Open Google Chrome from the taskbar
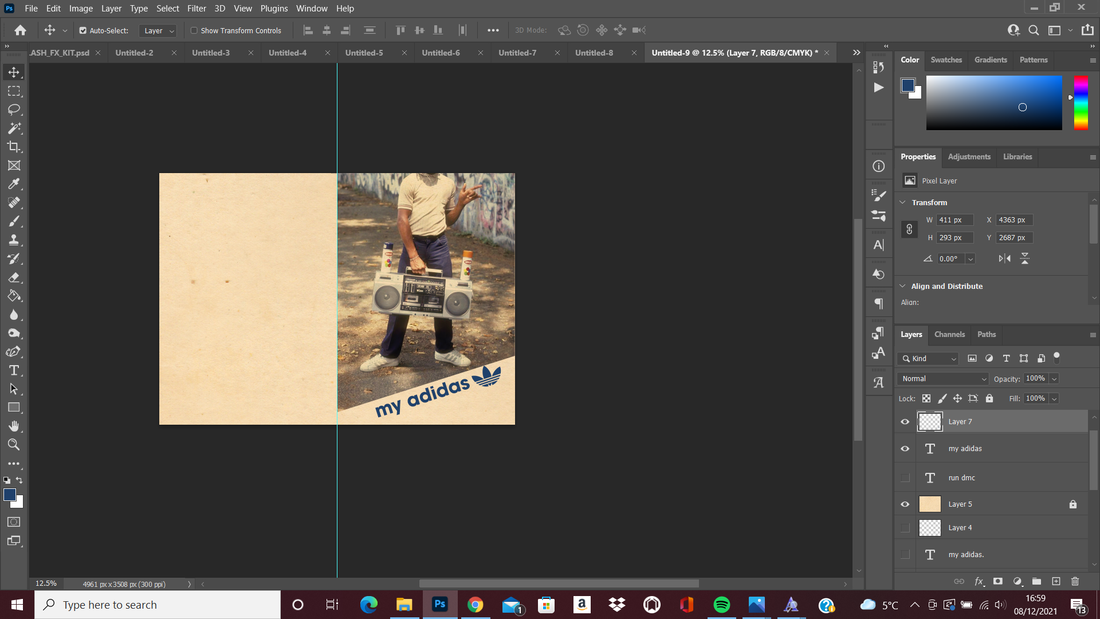 point(475,605)
